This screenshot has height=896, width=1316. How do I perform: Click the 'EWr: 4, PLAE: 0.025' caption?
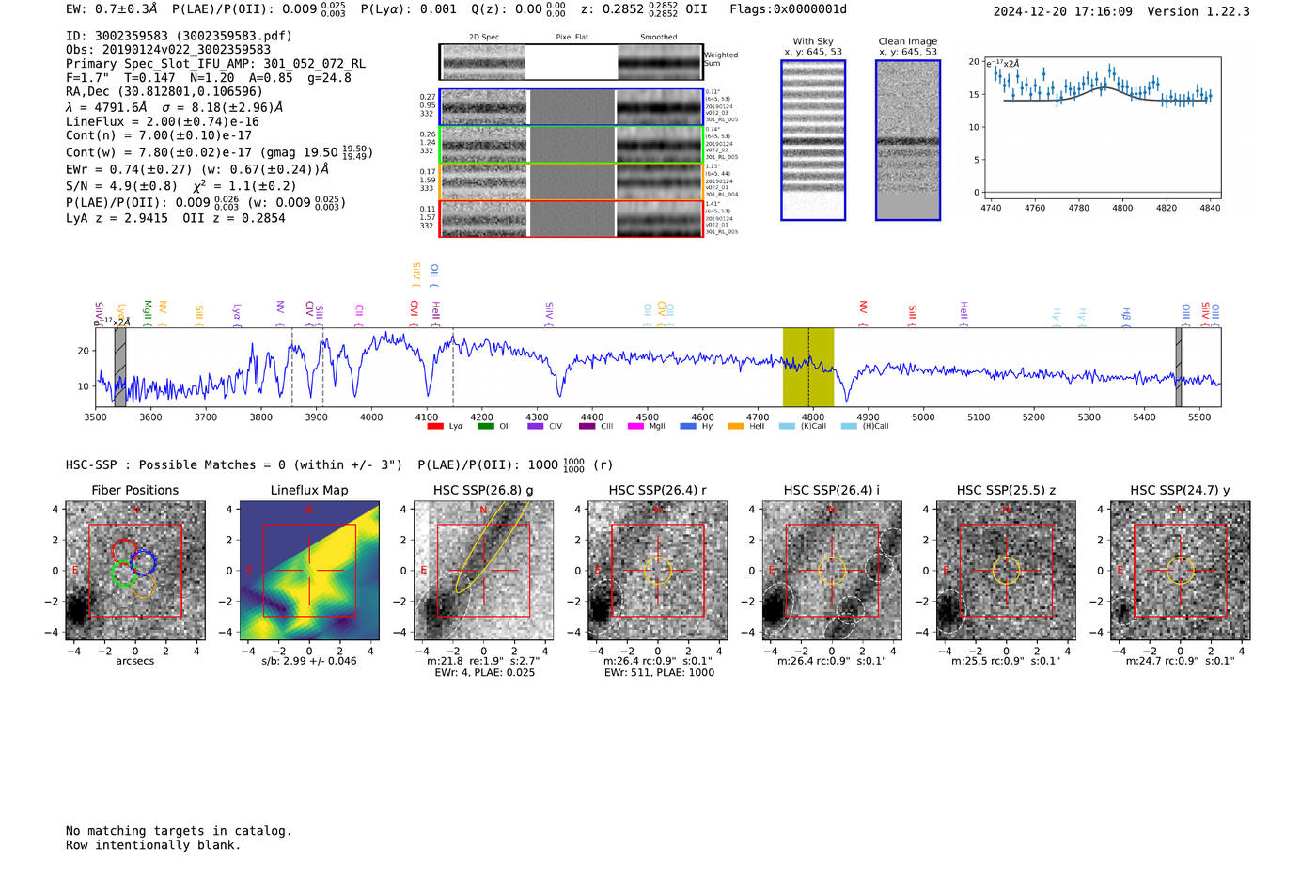484,672
